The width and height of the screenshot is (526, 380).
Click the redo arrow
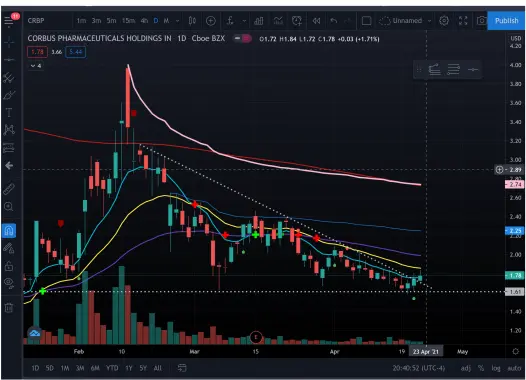[348, 21]
